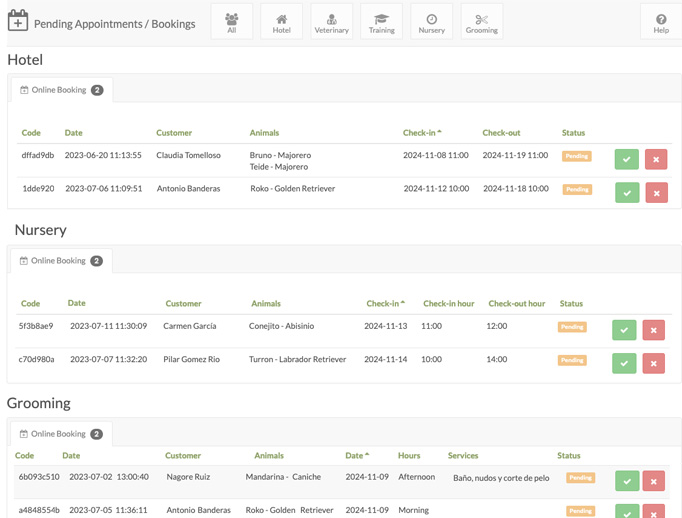Click Pending status of booking a4848554b
Image resolution: width=682 pixels, height=518 pixels.
pyautogui.click(x=580, y=511)
